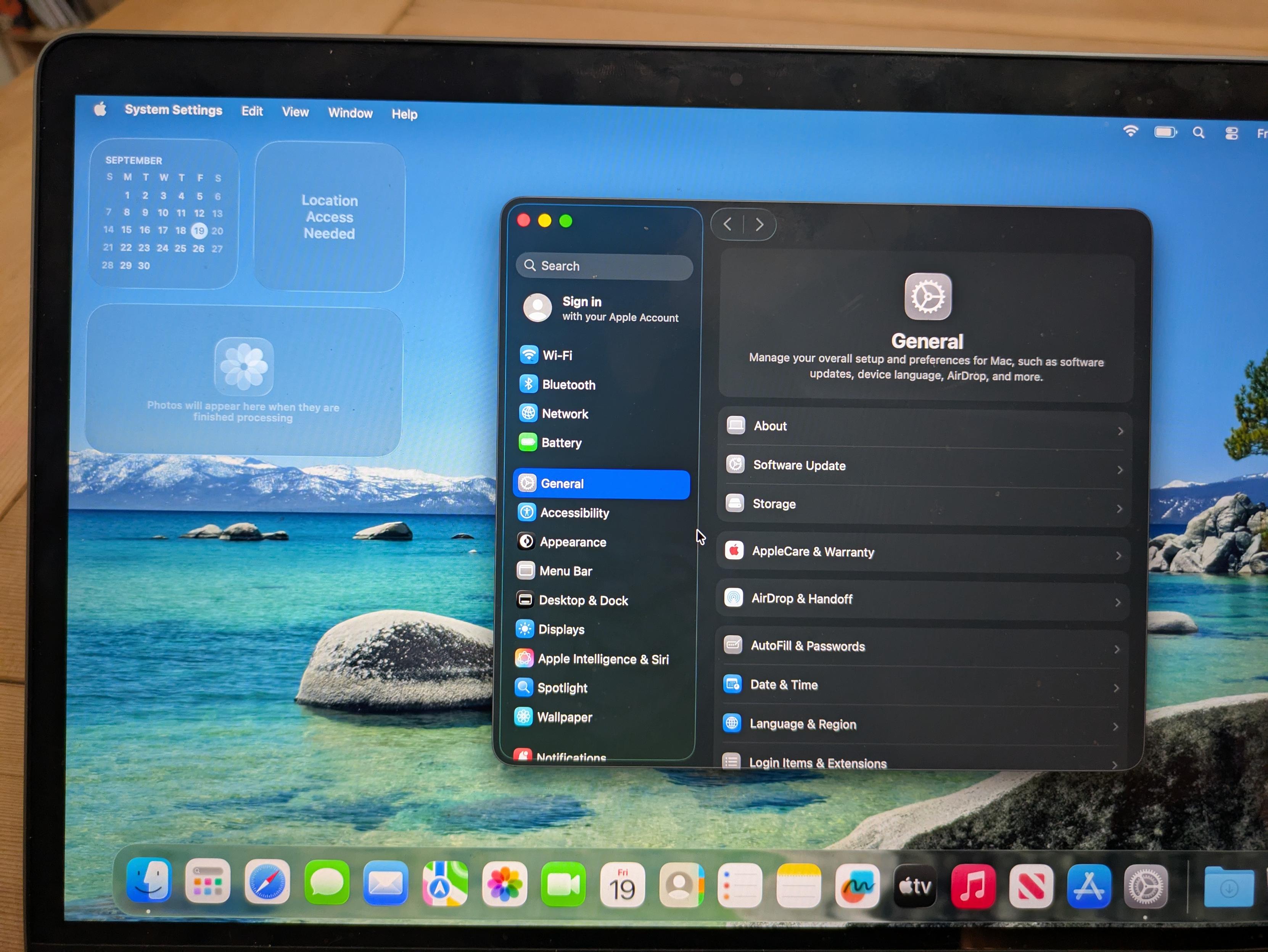1268x952 pixels.
Task: Select Bluetooth in the sidebar
Action: pyautogui.click(x=568, y=384)
